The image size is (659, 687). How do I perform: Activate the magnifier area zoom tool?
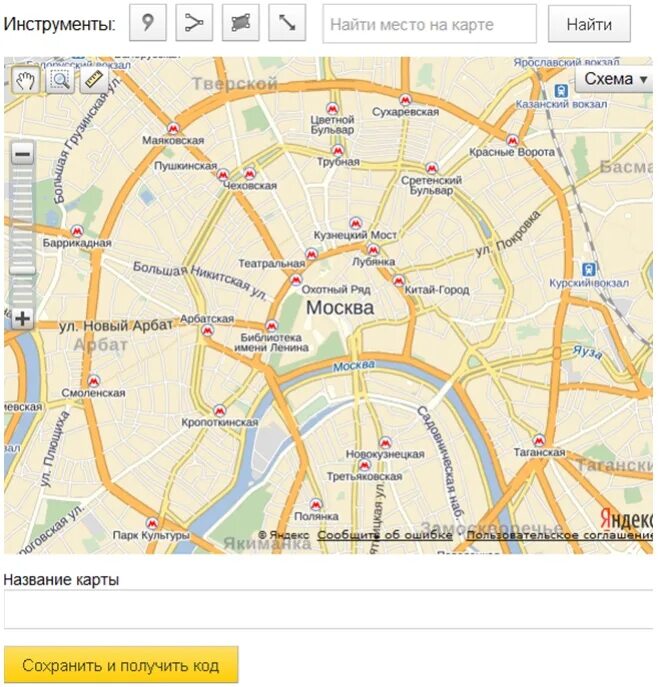60,80
